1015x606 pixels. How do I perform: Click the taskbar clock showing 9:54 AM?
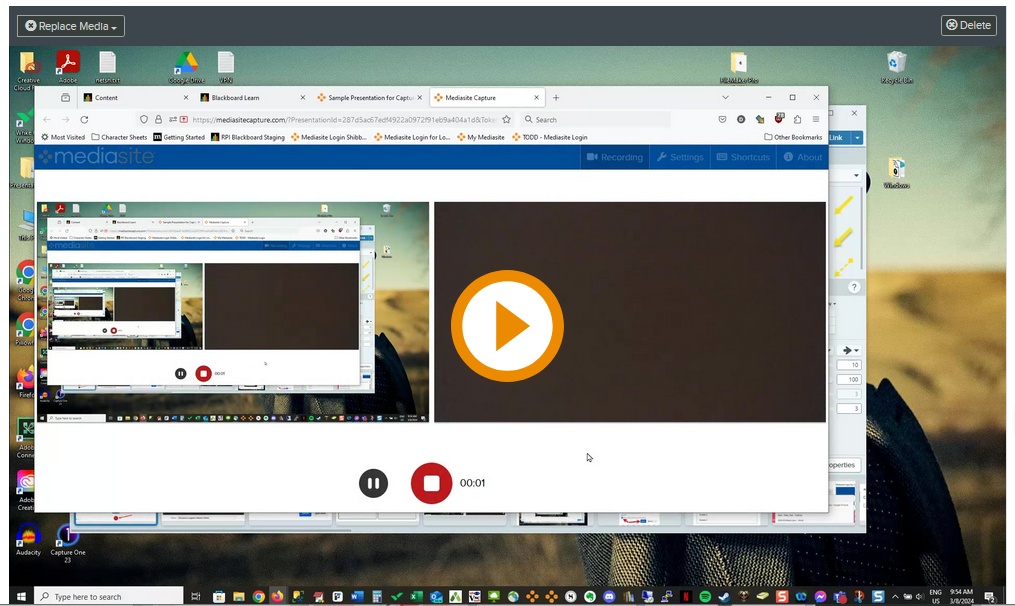(962, 596)
